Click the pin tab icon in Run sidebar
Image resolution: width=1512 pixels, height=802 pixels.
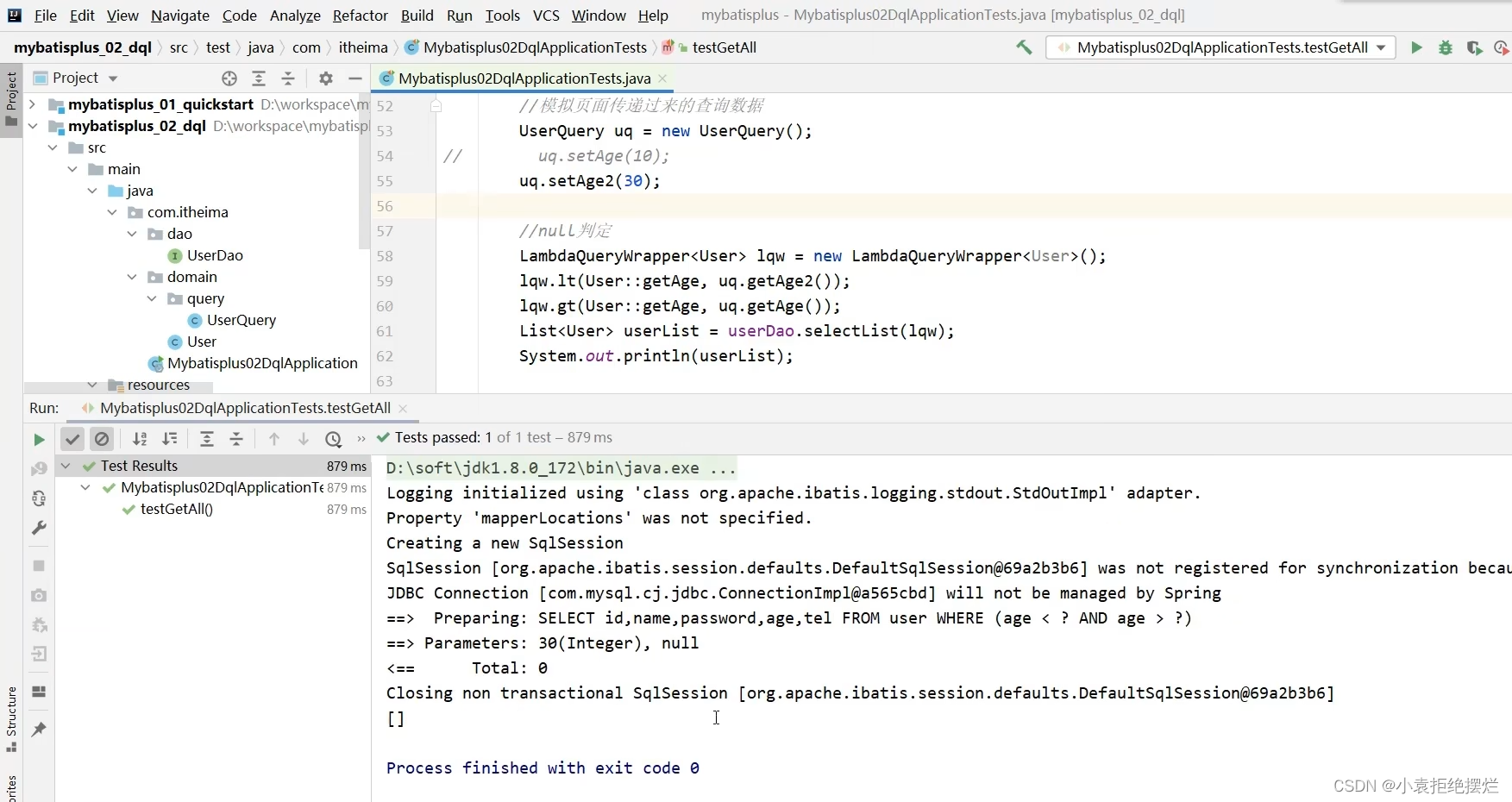tap(39, 730)
